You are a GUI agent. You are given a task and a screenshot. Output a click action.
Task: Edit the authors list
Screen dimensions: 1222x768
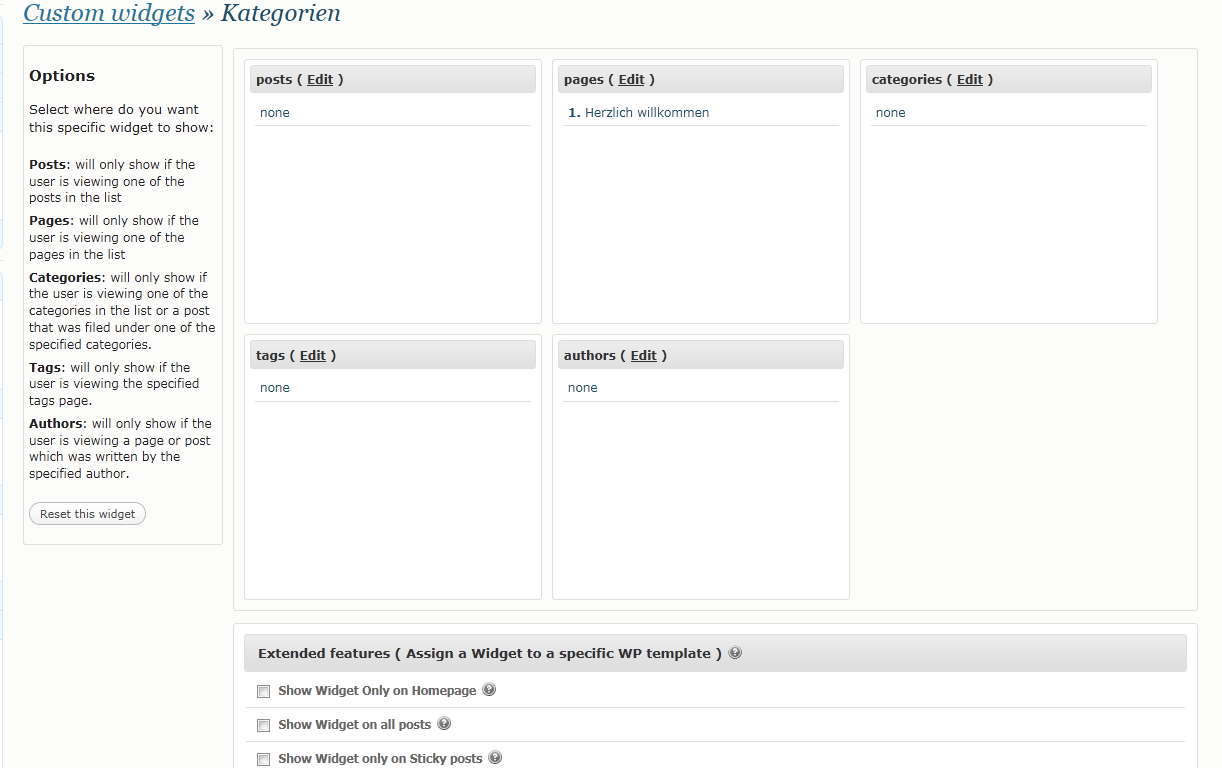[644, 355]
